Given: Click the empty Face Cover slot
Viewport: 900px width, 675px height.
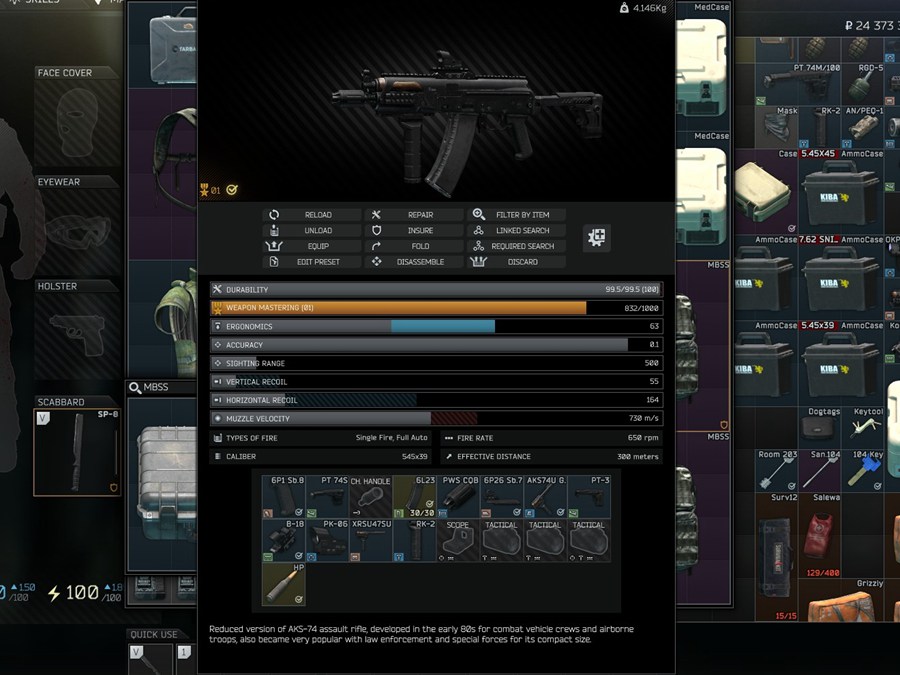Looking at the screenshot, I should (77, 123).
